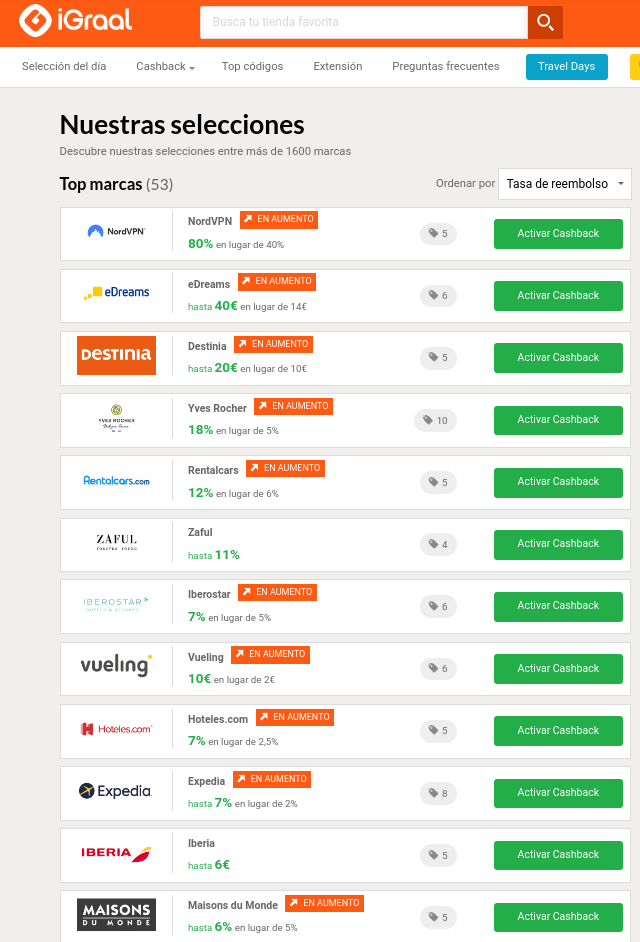Click the Iberia logo

[116, 853]
